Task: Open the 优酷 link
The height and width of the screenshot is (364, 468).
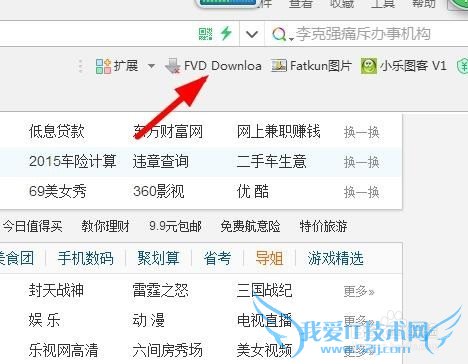Action: pyautogui.click(x=253, y=191)
